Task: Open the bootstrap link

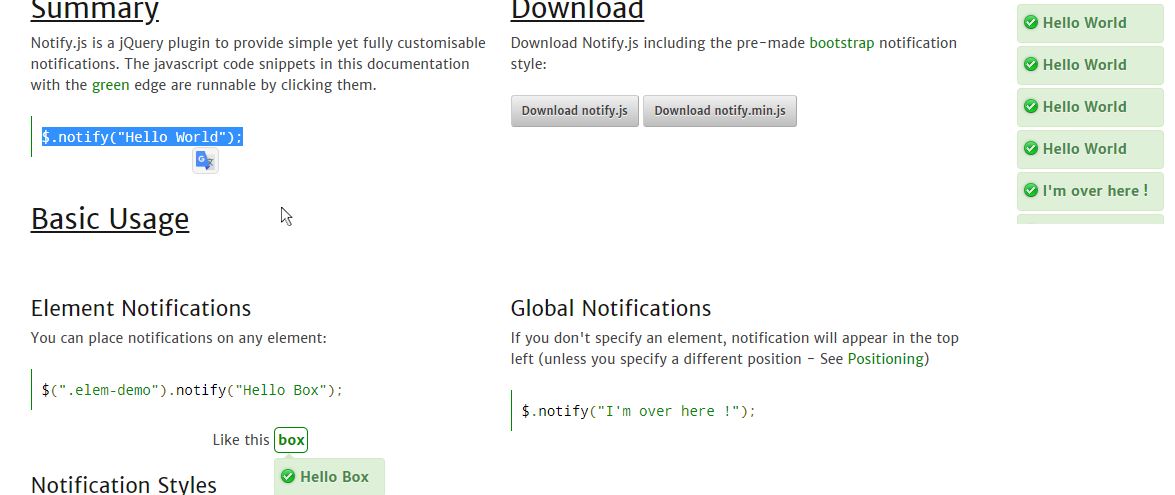Action: [x=842, y=43]
